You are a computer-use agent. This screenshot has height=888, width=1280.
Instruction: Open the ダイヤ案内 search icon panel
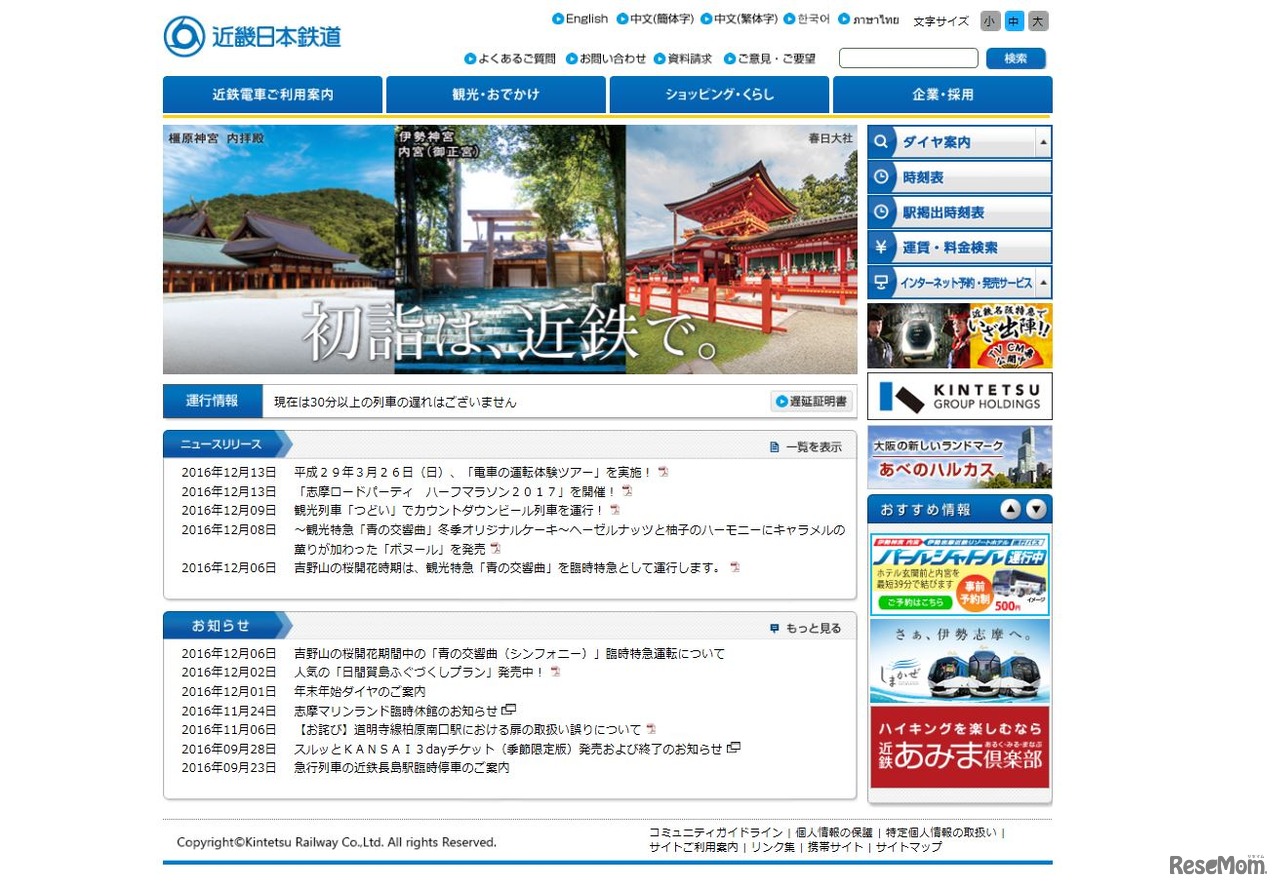coord(881,141)
